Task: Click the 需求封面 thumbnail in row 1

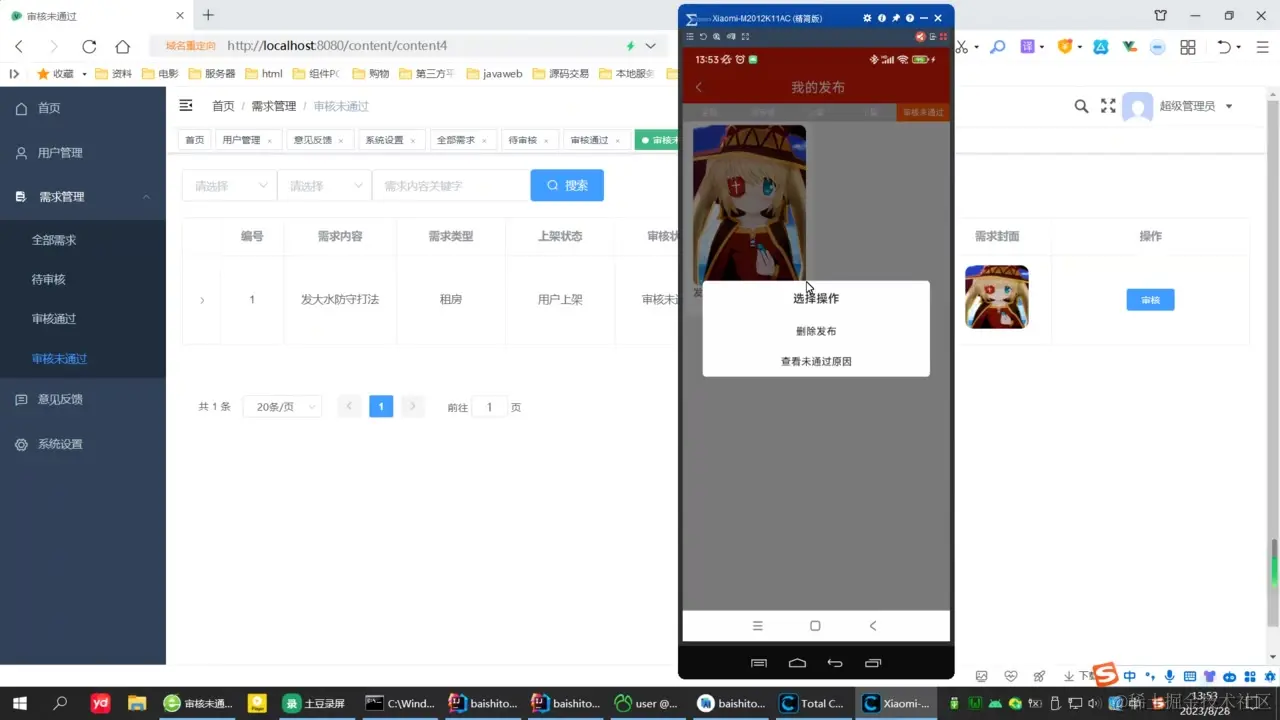Action: (997, 297)
